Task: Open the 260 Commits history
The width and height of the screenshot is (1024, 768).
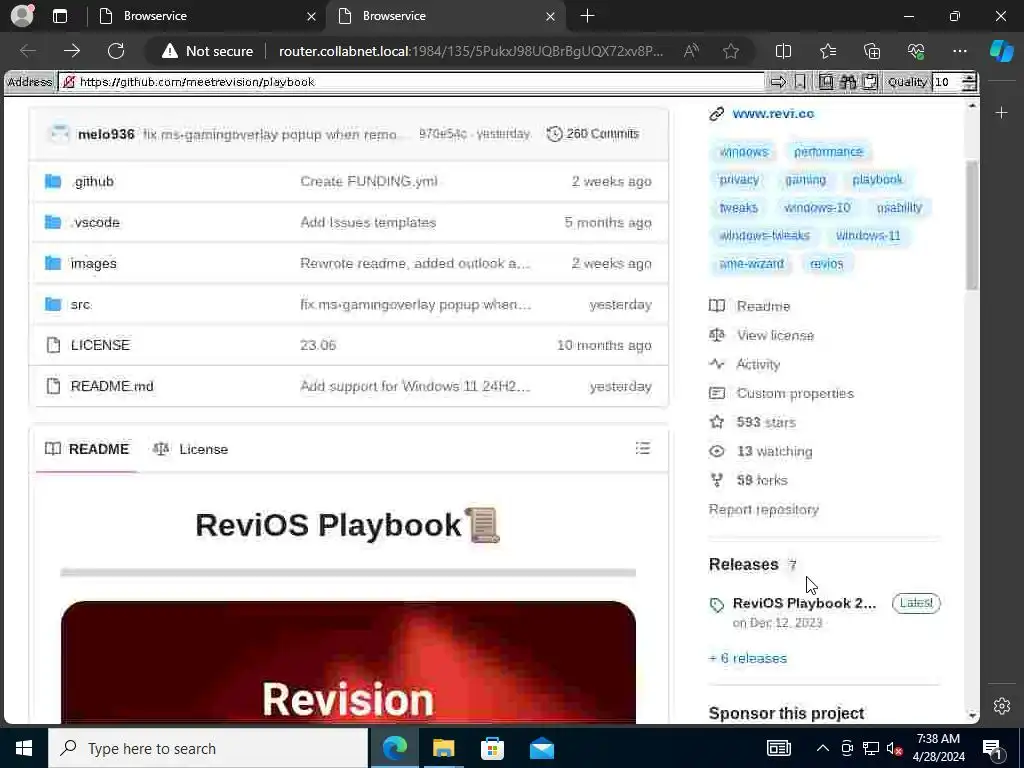Action: 593,134
